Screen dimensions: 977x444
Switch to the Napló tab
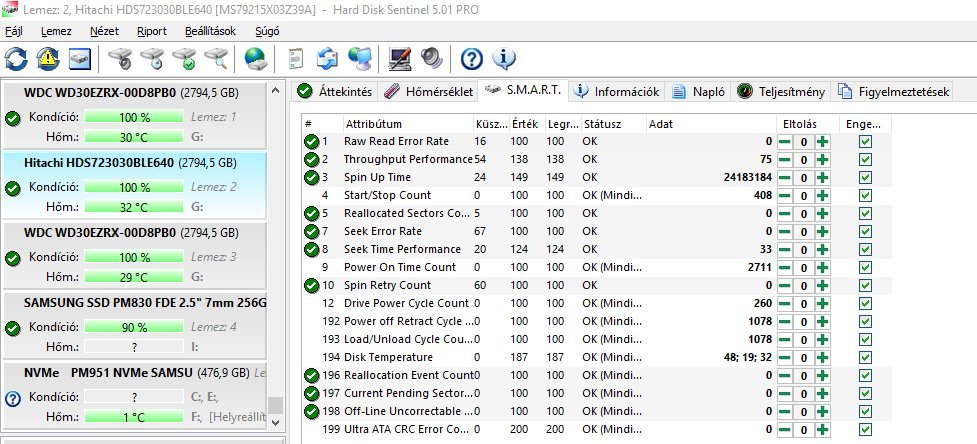coord(698,92)
